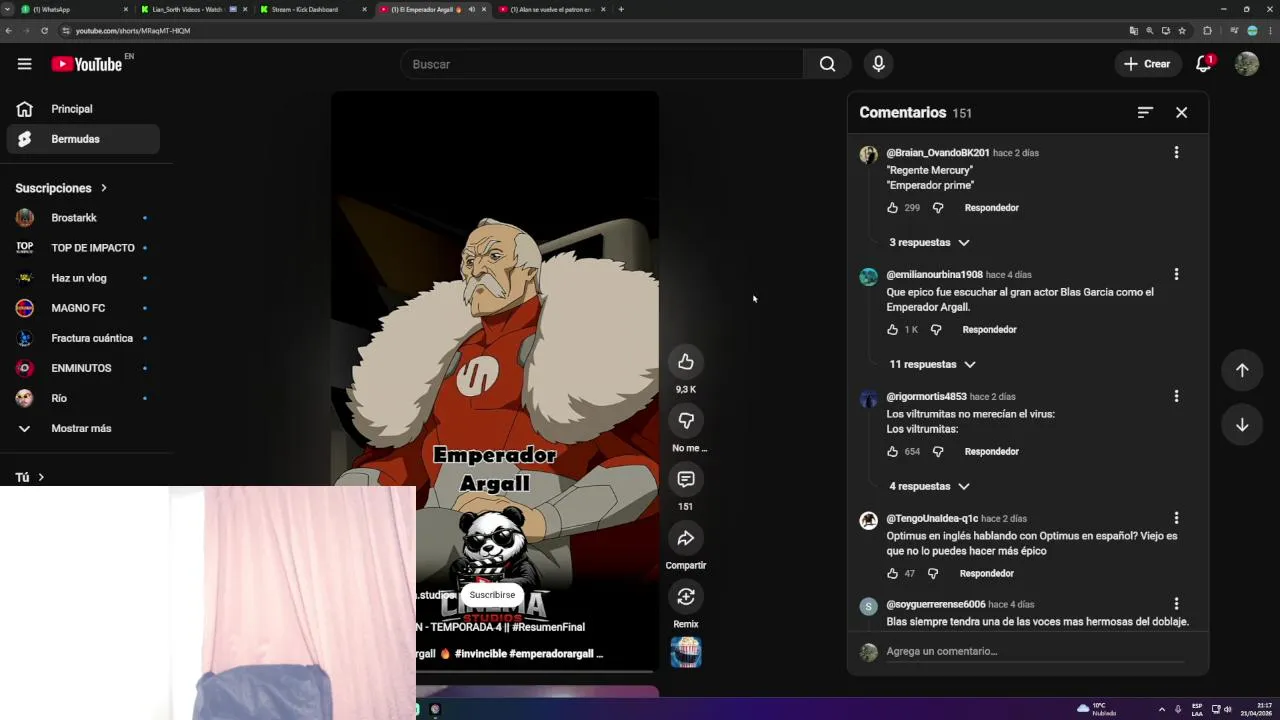
Task: Dislike the @Braian_OvandoBK201 comment
Action: 938,208
